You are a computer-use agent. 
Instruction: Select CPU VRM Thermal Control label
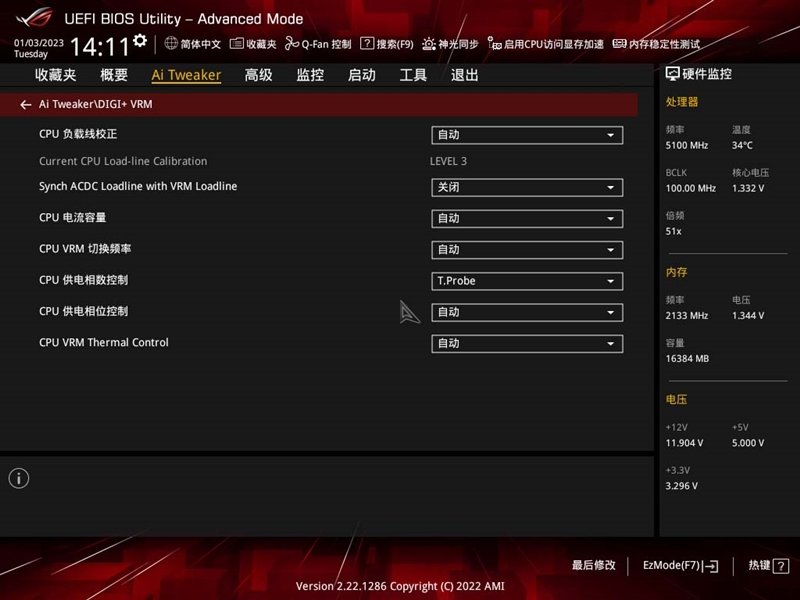[x=104, y=342]
